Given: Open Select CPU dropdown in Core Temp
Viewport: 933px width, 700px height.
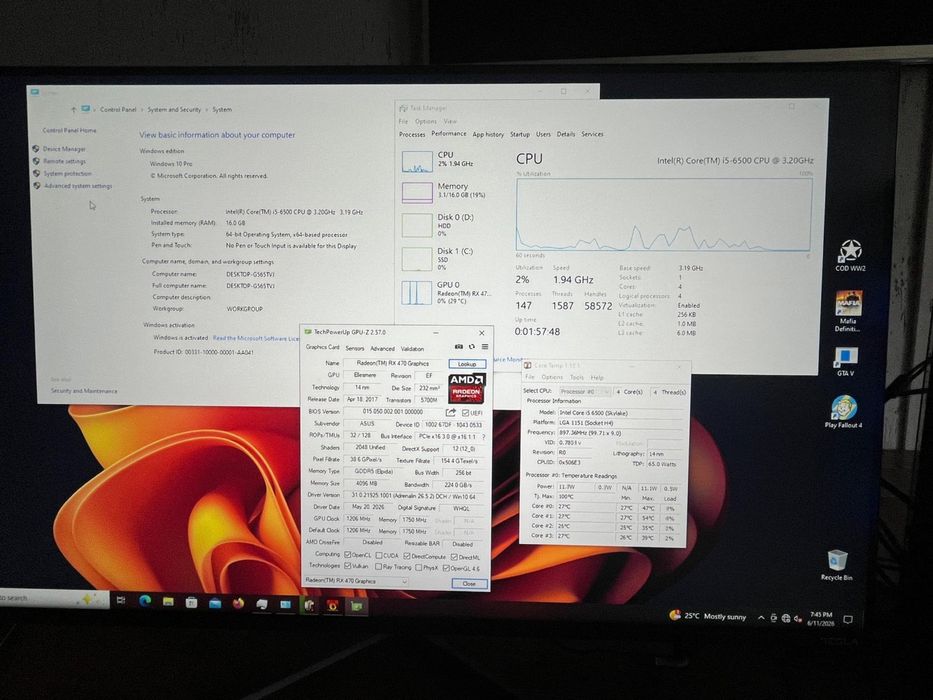Looking at the screenshot, I should click(585, 391).
